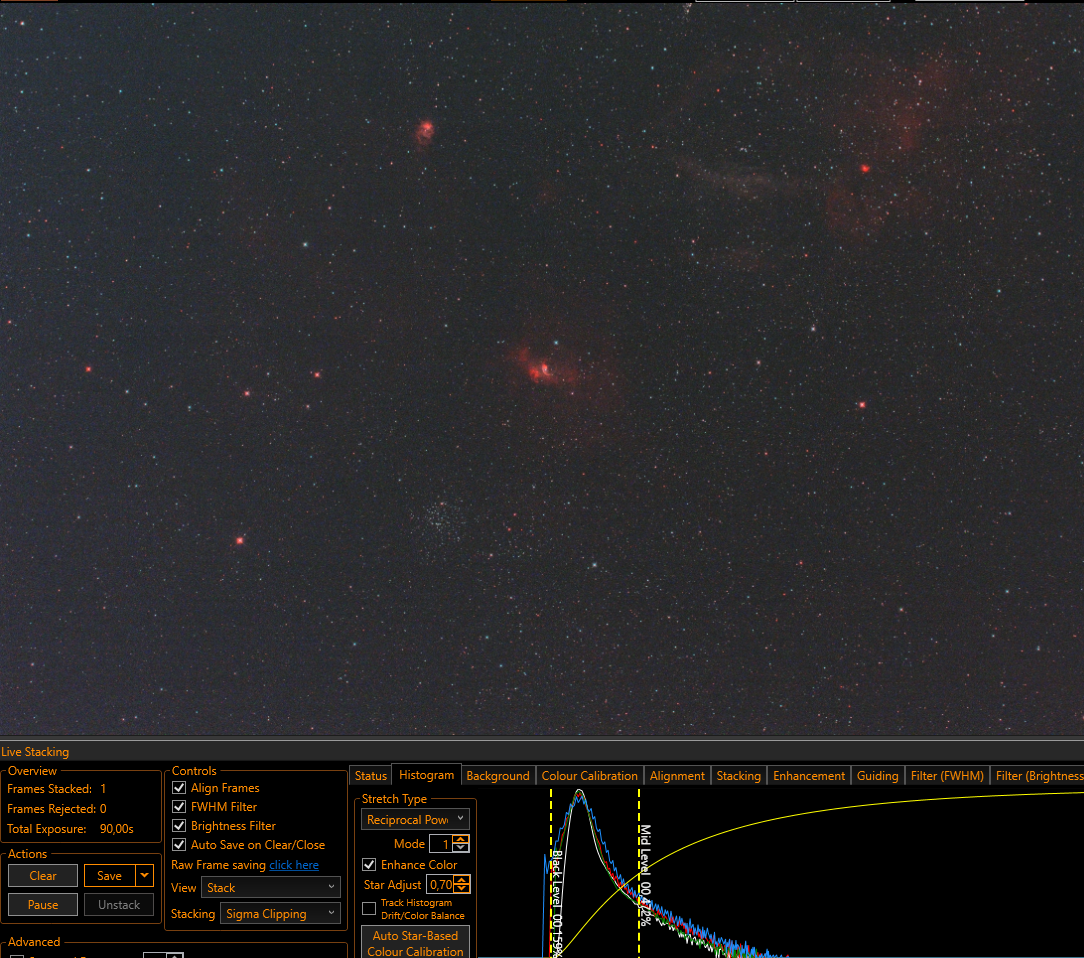Open the Save options dropdown arrow
This screenshot has height=958, width=1084.
click(x=144, y=875)
